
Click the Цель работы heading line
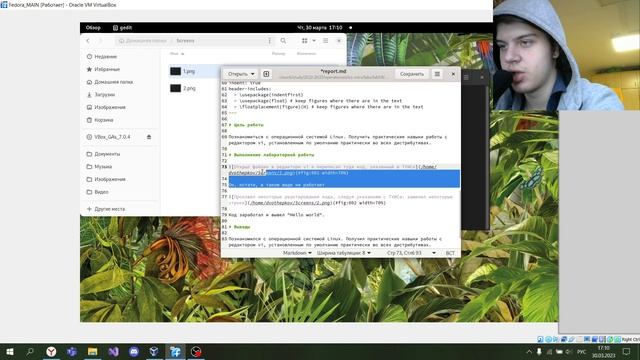click(246, 125)
